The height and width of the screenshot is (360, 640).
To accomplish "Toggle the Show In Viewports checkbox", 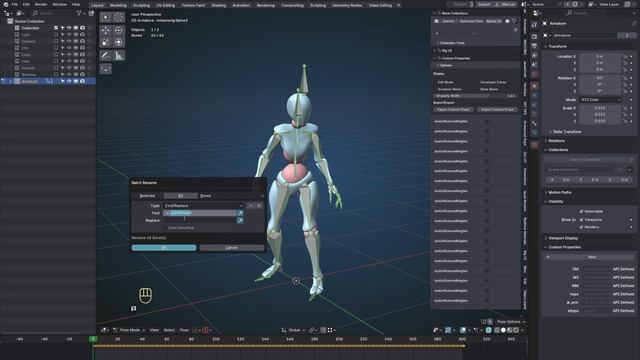I will tap(581, 220).
